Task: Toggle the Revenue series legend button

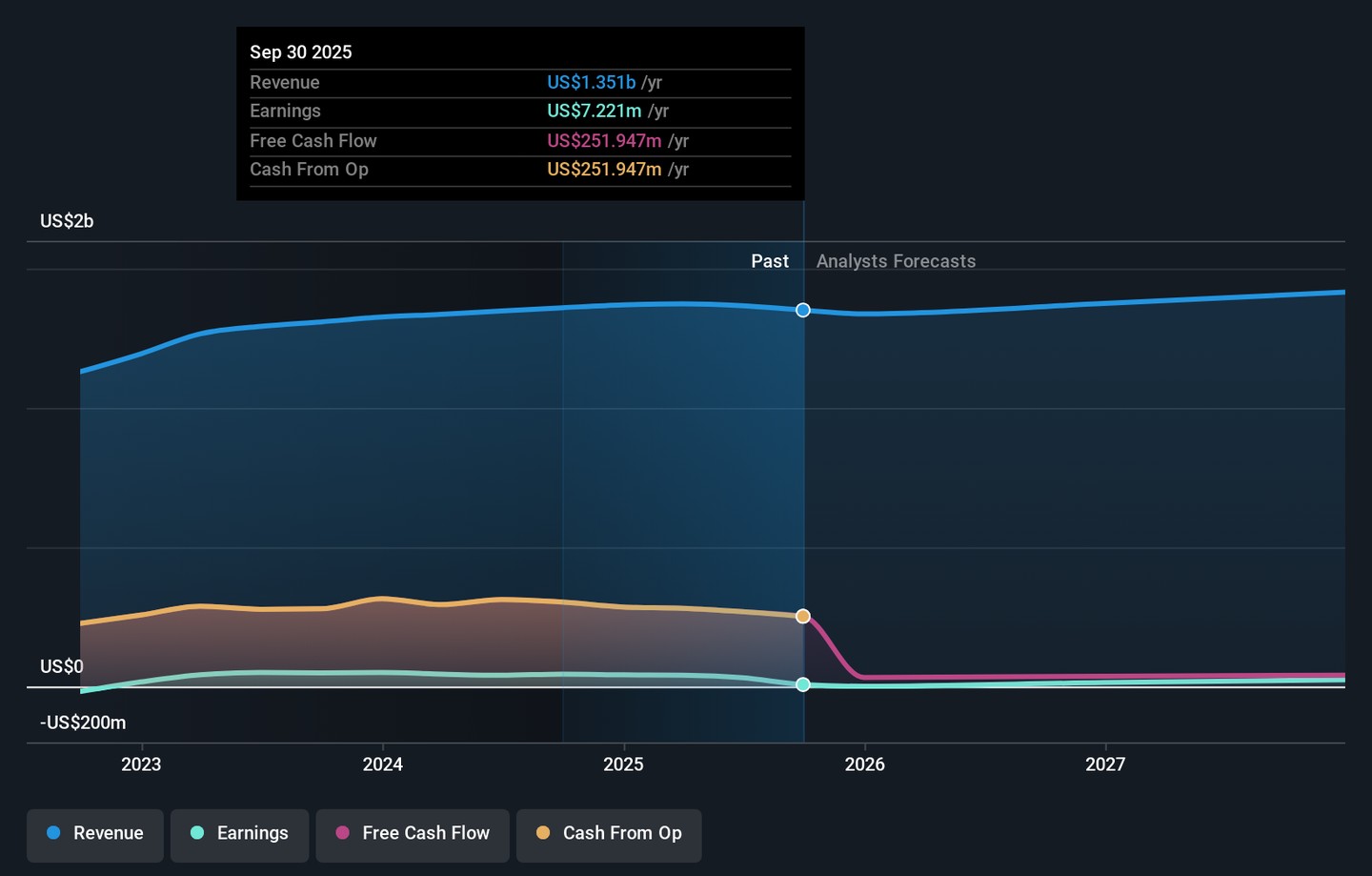Action: click(x=95, y=834)
